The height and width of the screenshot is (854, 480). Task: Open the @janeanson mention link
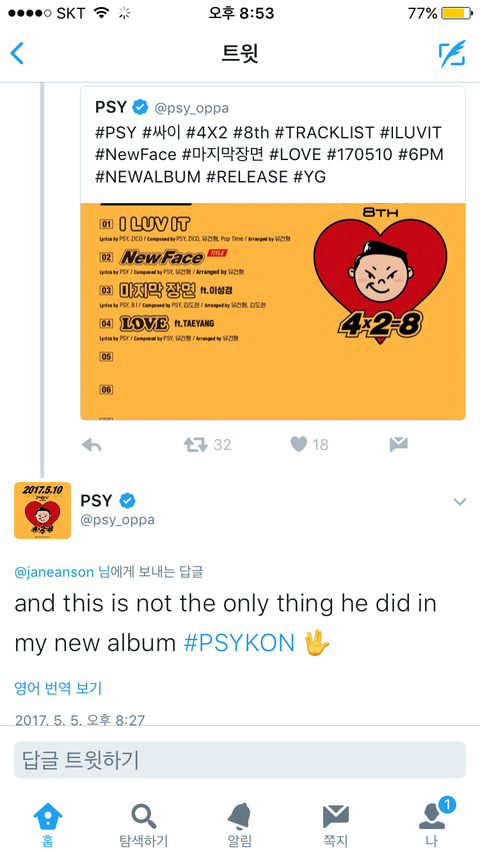[x=55, y=571]
